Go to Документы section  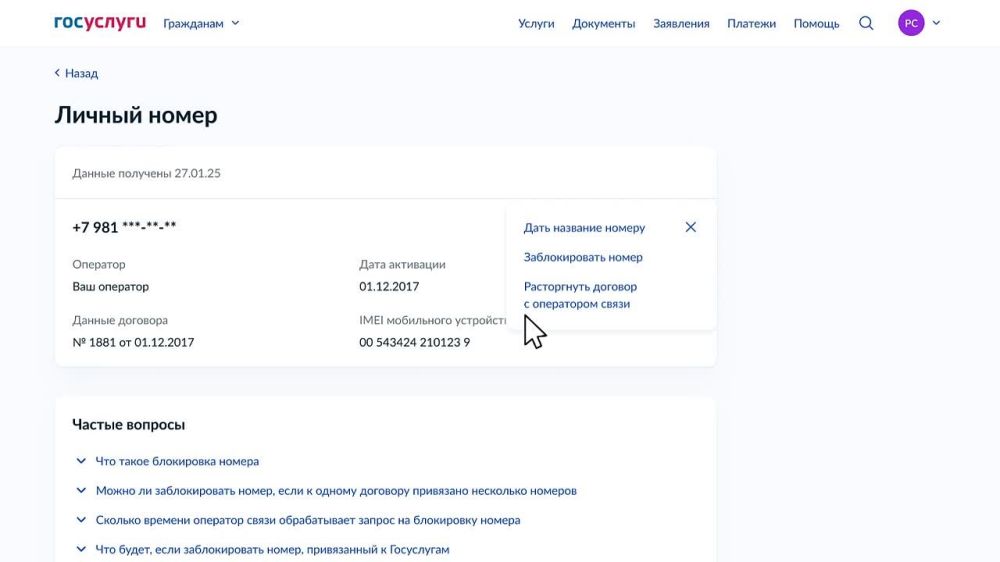(603, 23)
